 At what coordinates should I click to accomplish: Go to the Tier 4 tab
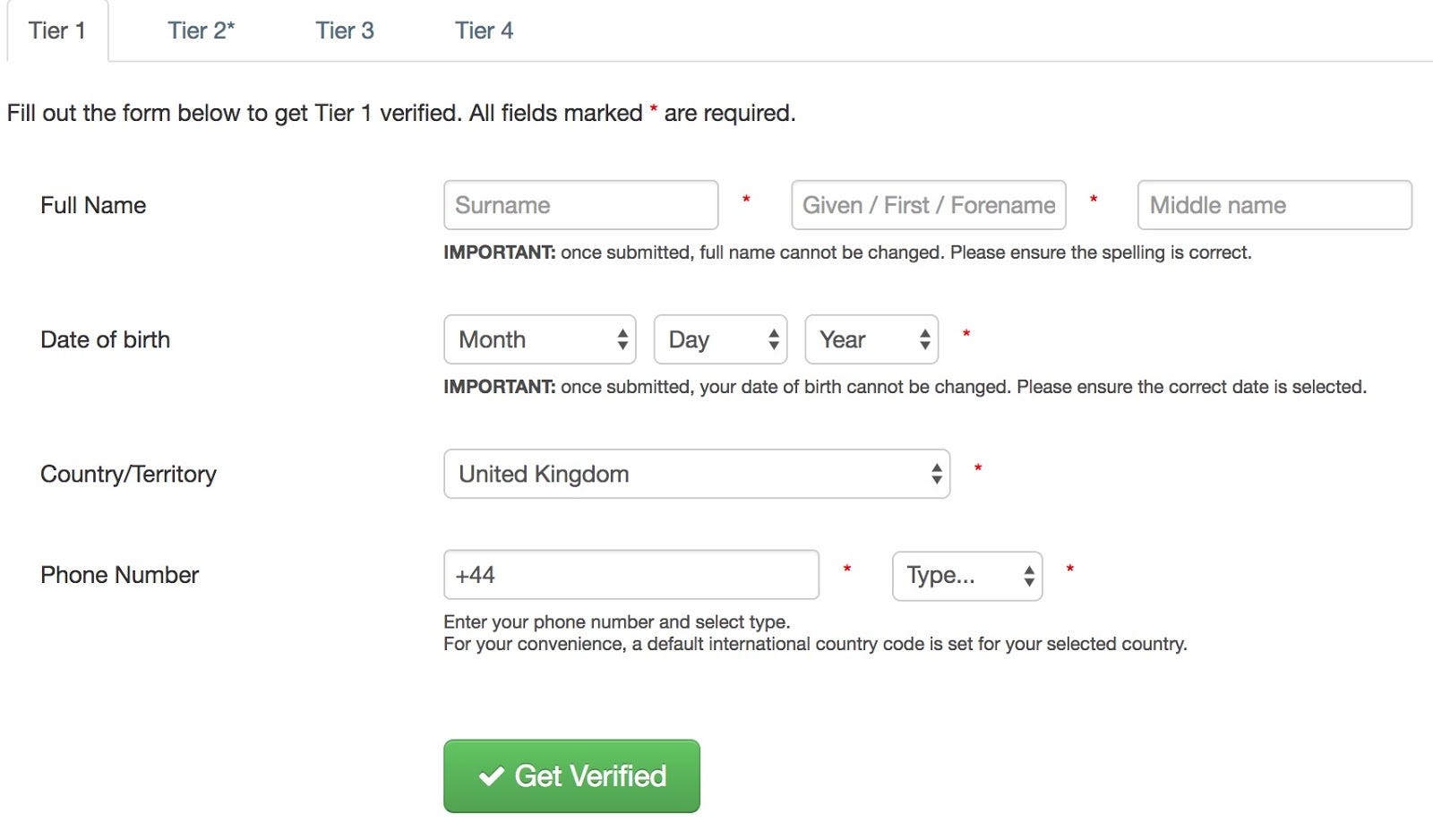(x=484, y=30)
